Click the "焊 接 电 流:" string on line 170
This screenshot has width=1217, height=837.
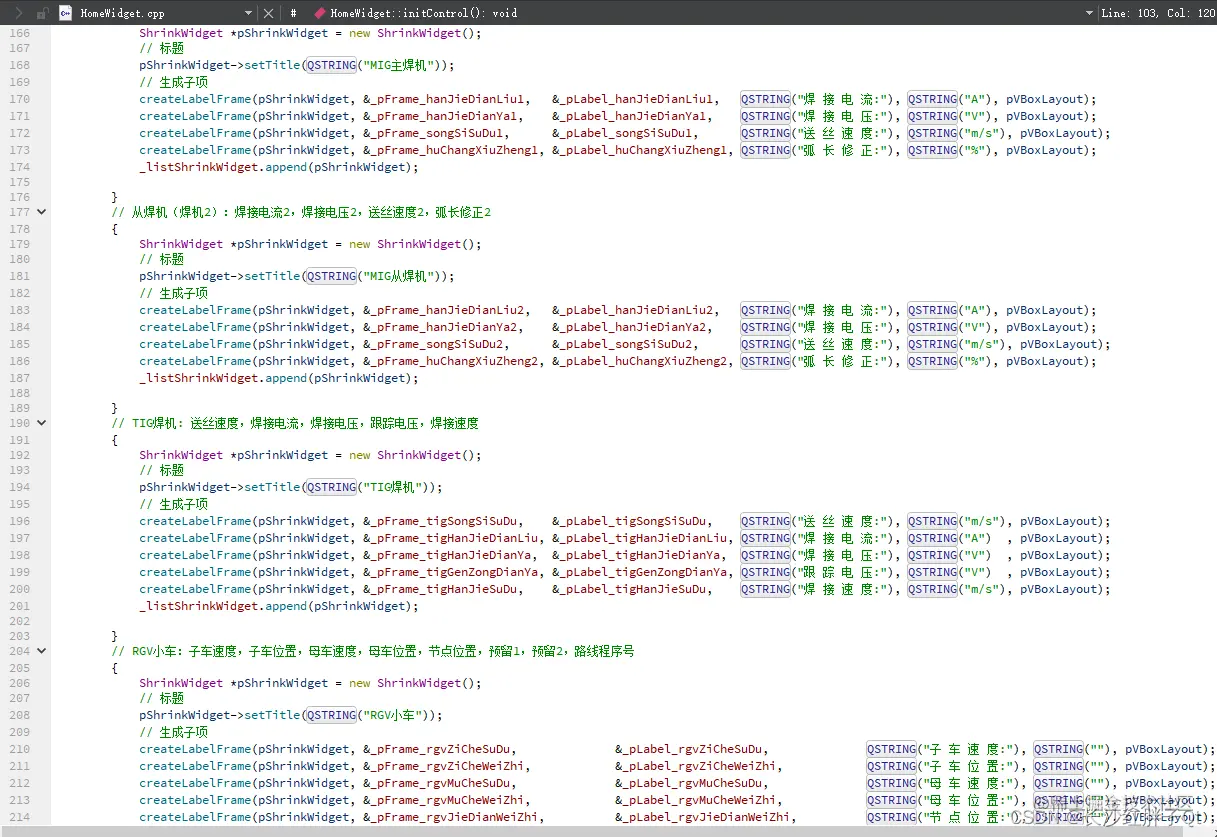843,99
